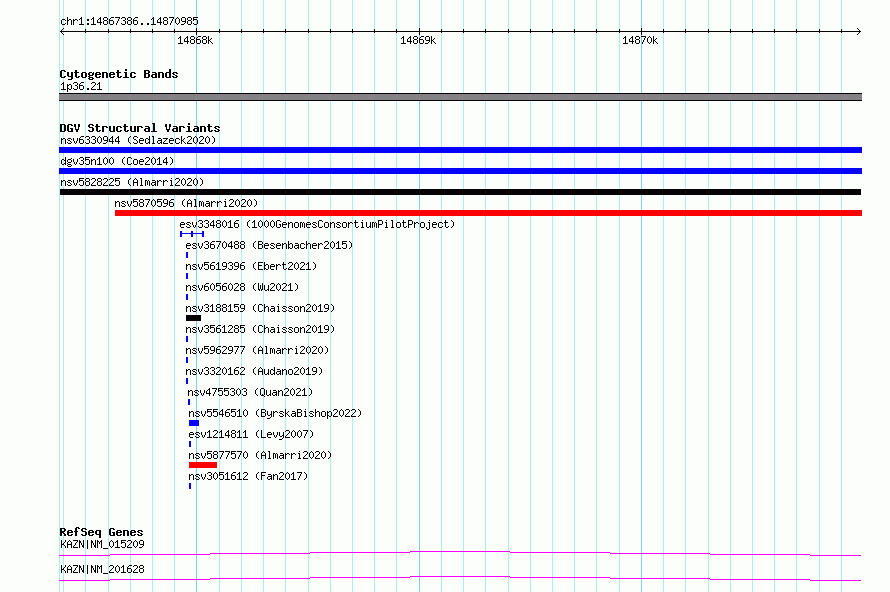Open the dgv35n100 (Coe2014) variant label

[x=117, y=161]
